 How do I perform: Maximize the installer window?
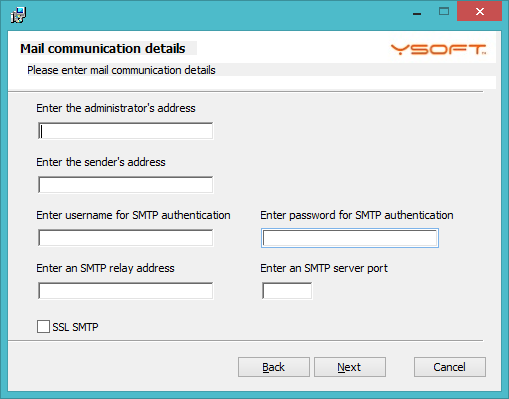[444, 12]
